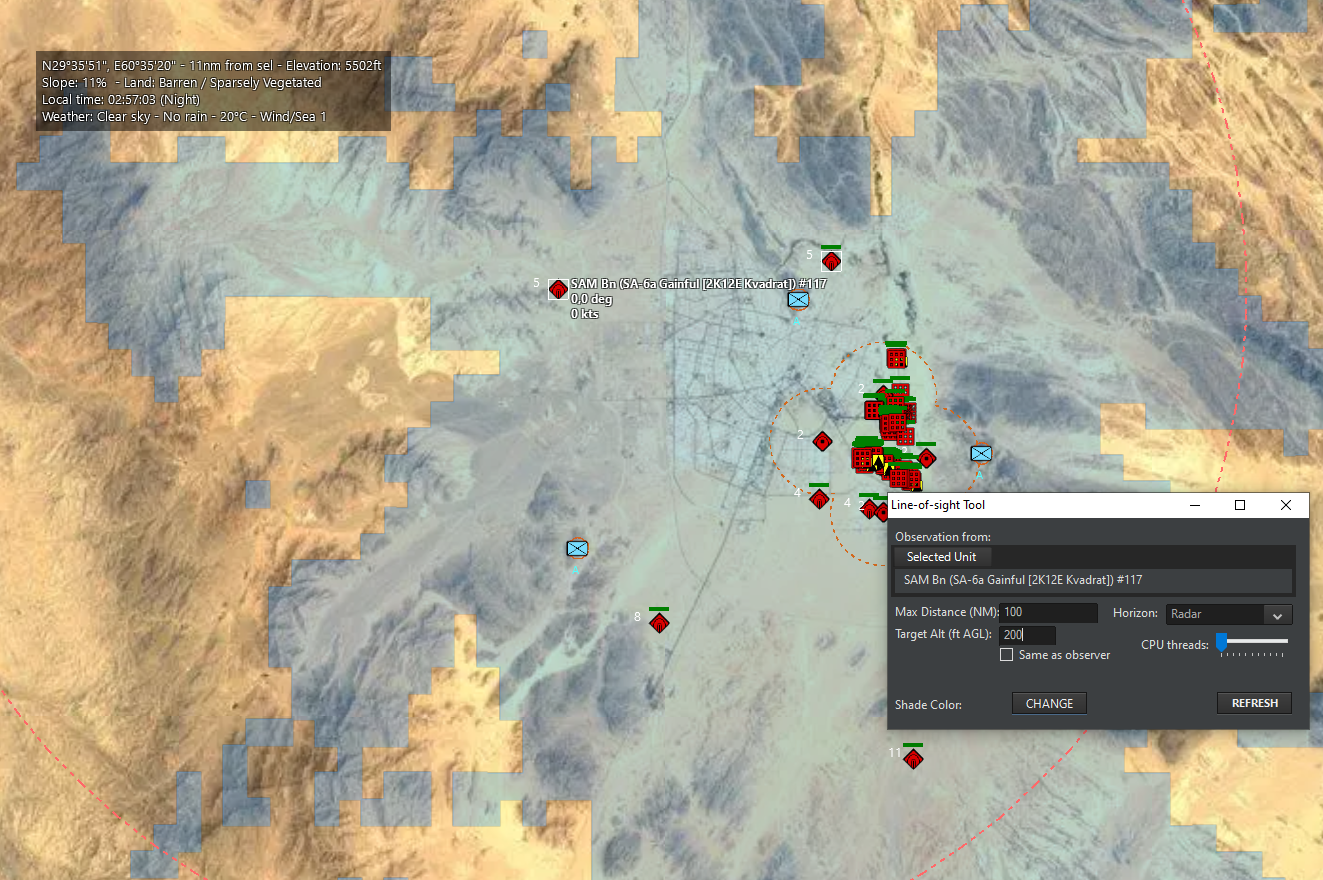Screen dimensions: 1323x880
Task: Select the red ground unit labeled 8
Action: (x=659, y=623)
